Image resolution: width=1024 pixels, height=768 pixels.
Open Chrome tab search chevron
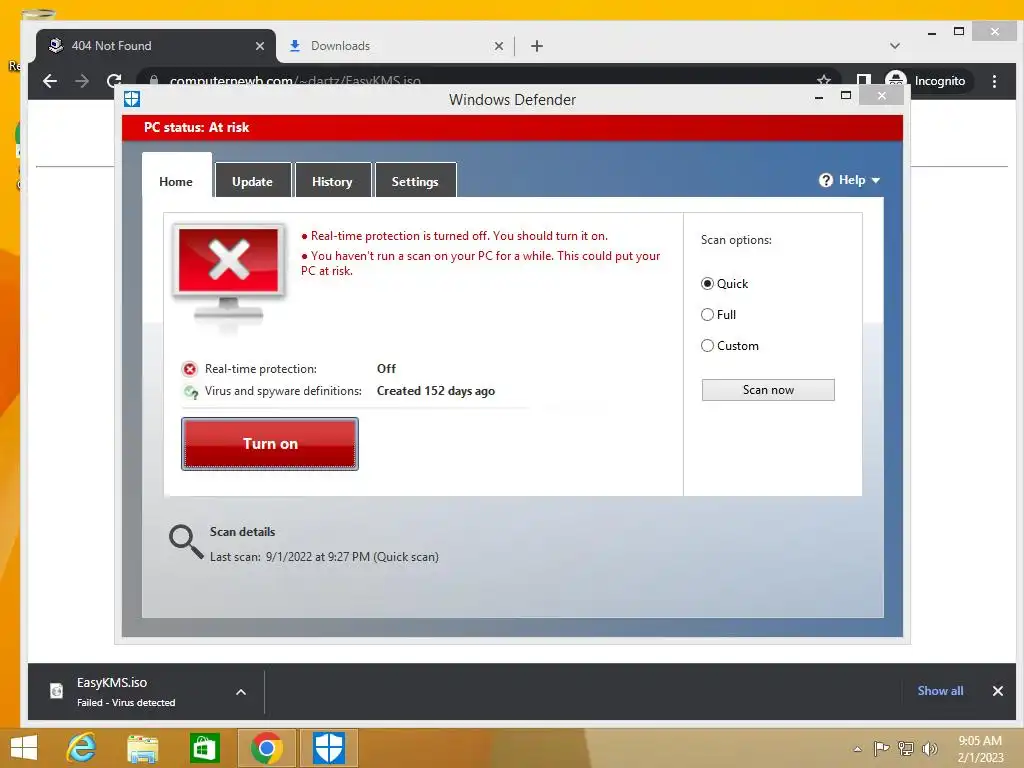(x=895, y=46)
